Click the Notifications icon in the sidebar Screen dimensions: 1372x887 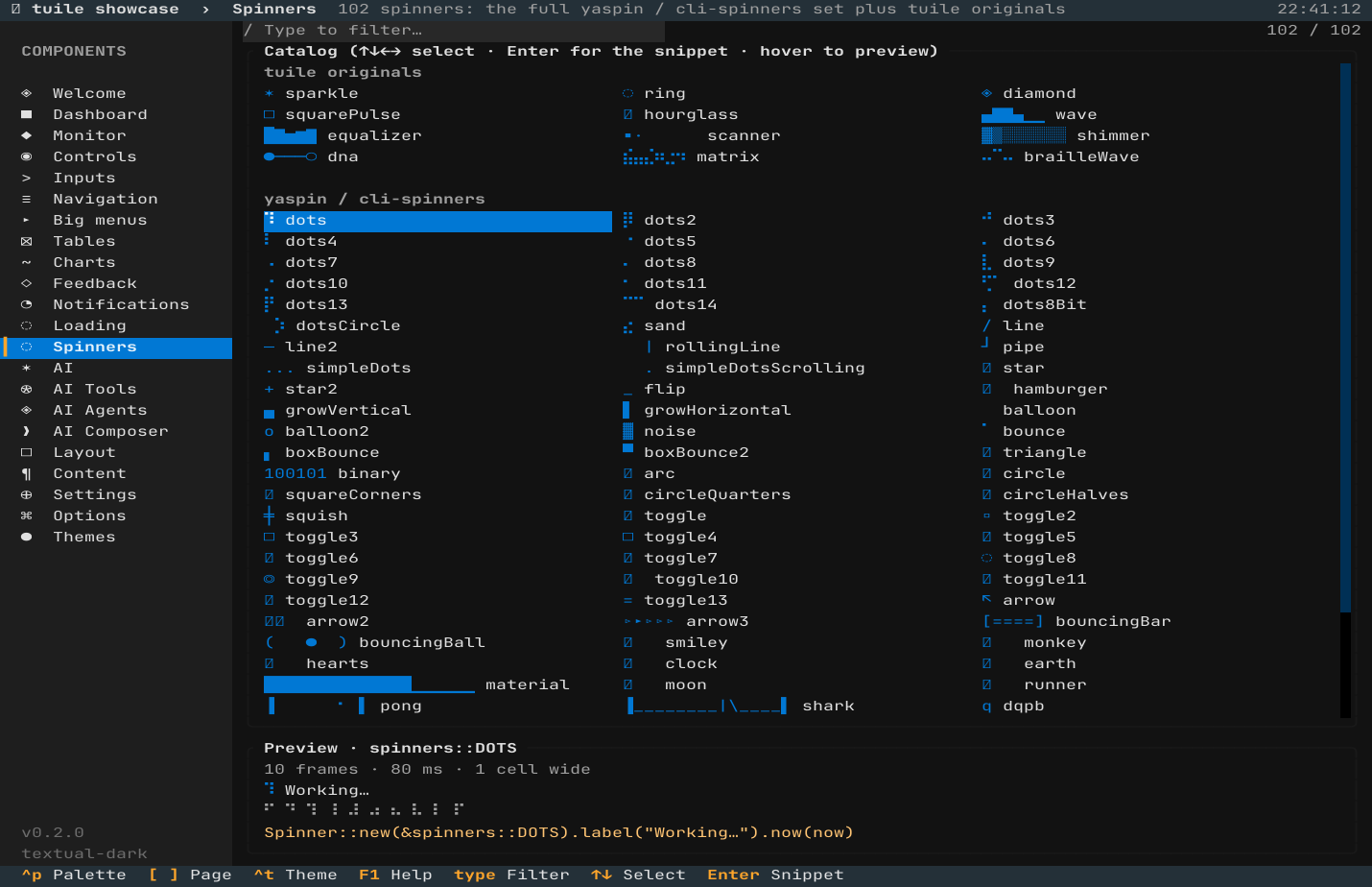coord(26,304)
